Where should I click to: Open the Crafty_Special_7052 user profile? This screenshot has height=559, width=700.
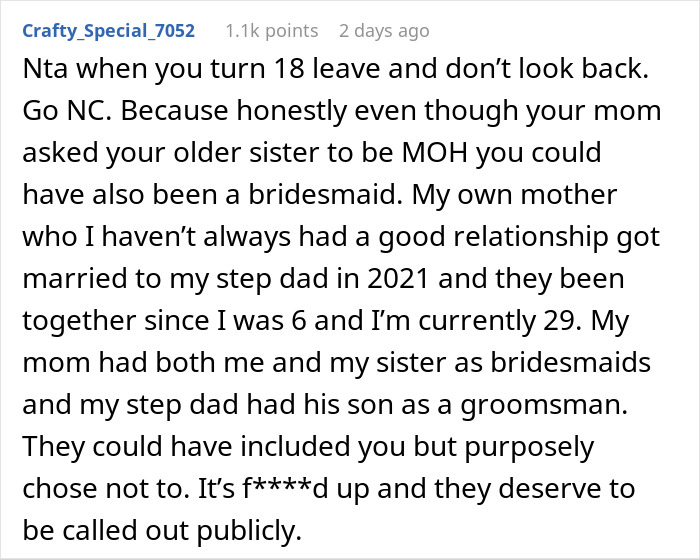[108, 30]
